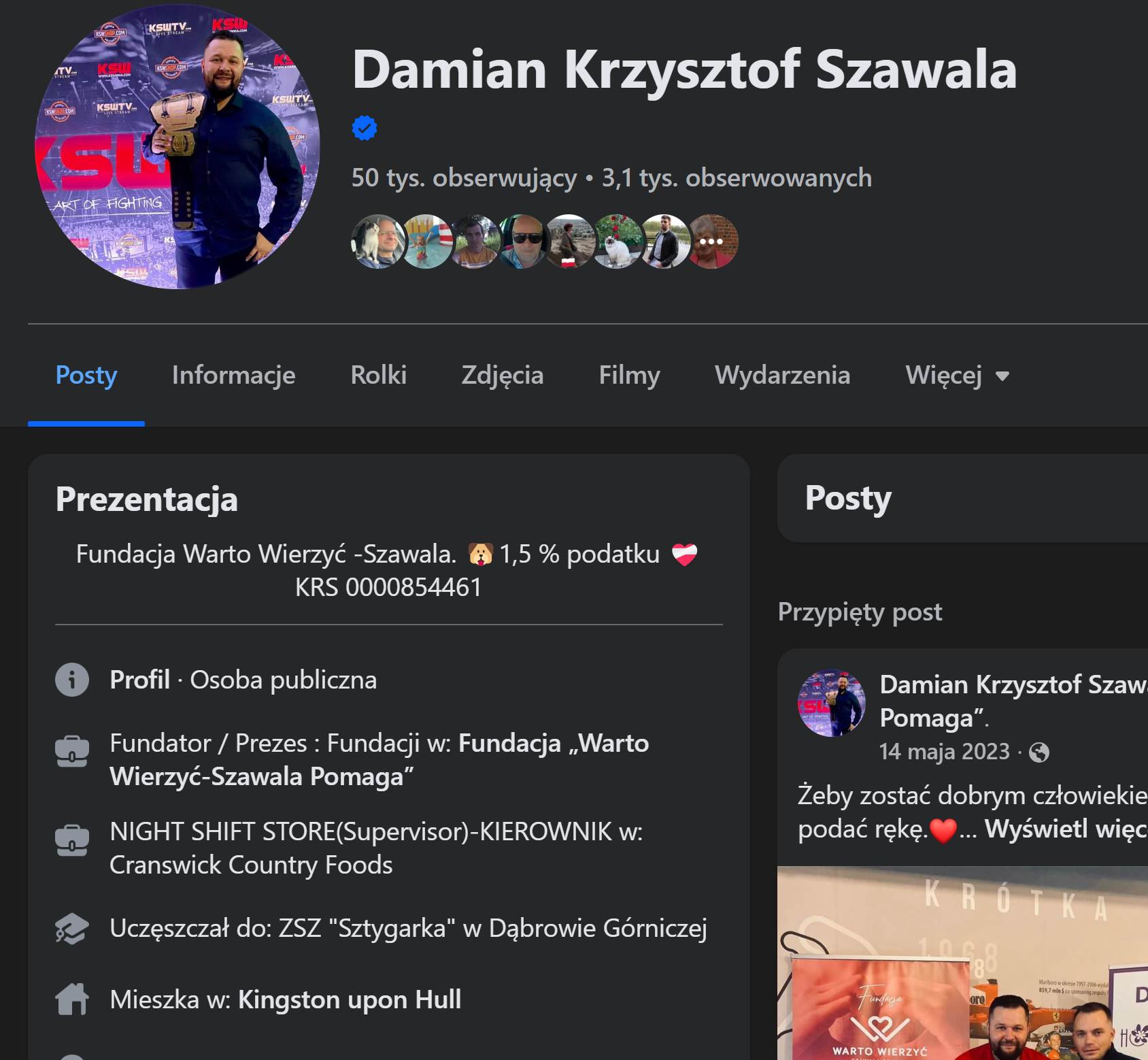Click the blue verified badge icon
This screenshot has width=1148, height=1060.
coord(365,128)
